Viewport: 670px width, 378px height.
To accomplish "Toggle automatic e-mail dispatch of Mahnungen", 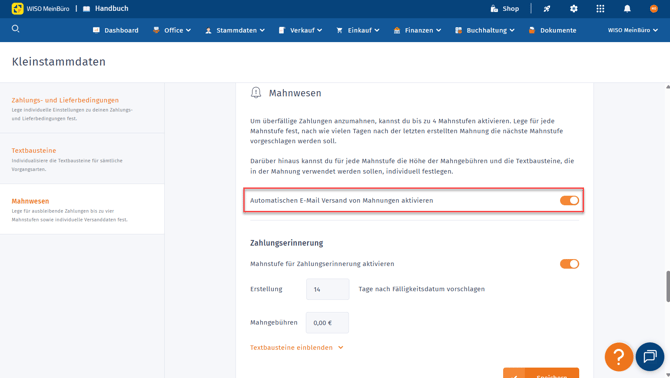I will pos(569,200).
